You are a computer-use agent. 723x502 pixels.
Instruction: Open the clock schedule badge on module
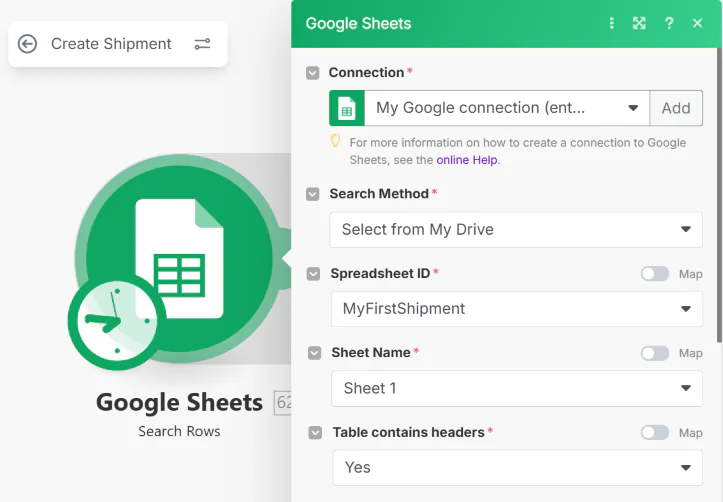(117, 321)
